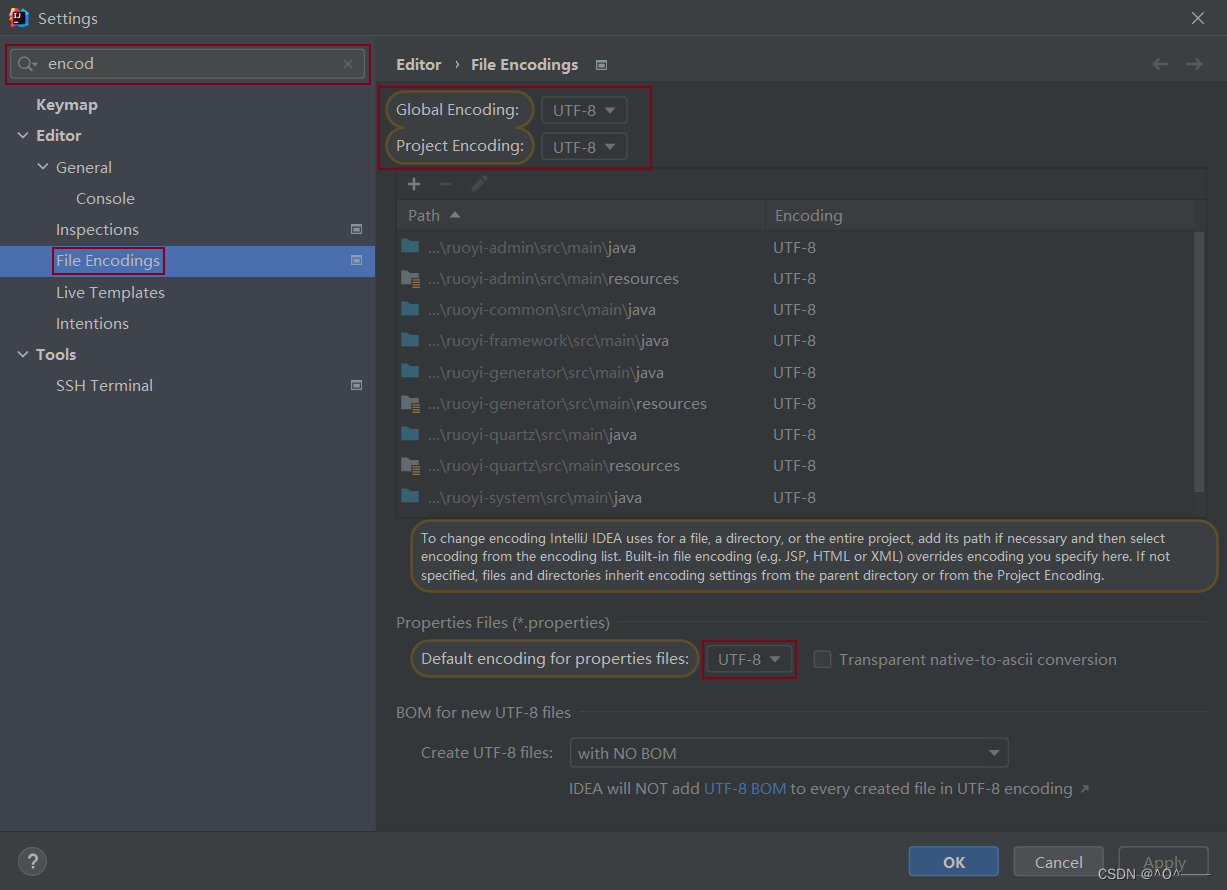Open Global Encoding dropdown
The image size is (1227, 890).
pyautogui.click(x=584, y=110)
